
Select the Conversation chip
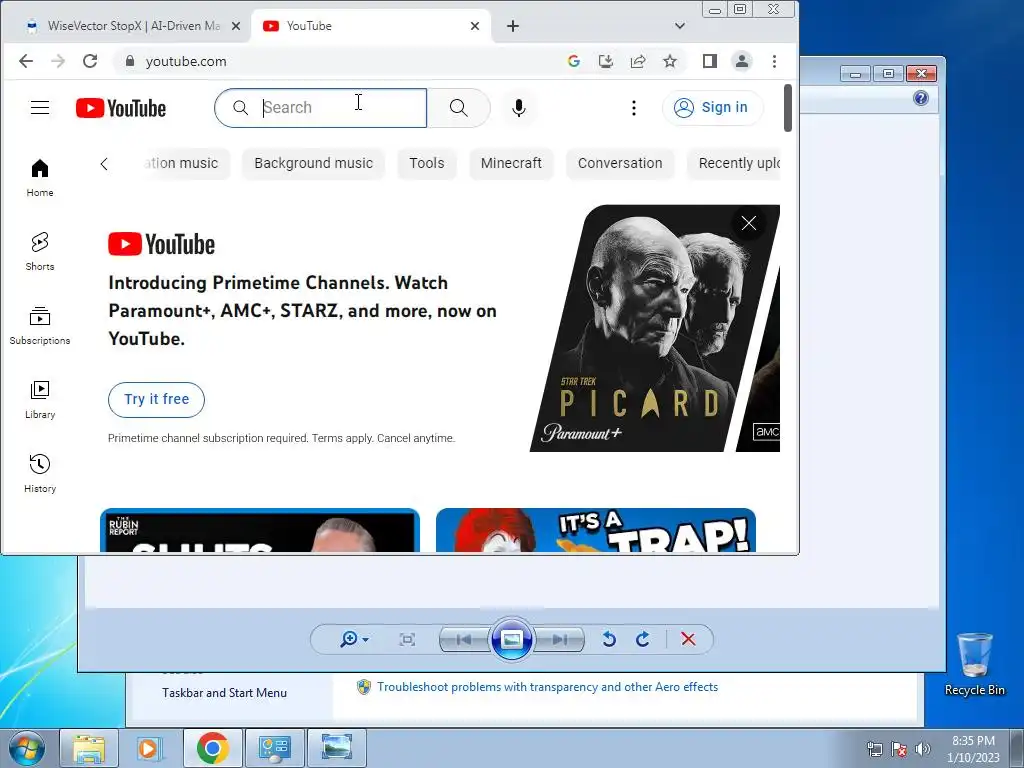[620, 163]
